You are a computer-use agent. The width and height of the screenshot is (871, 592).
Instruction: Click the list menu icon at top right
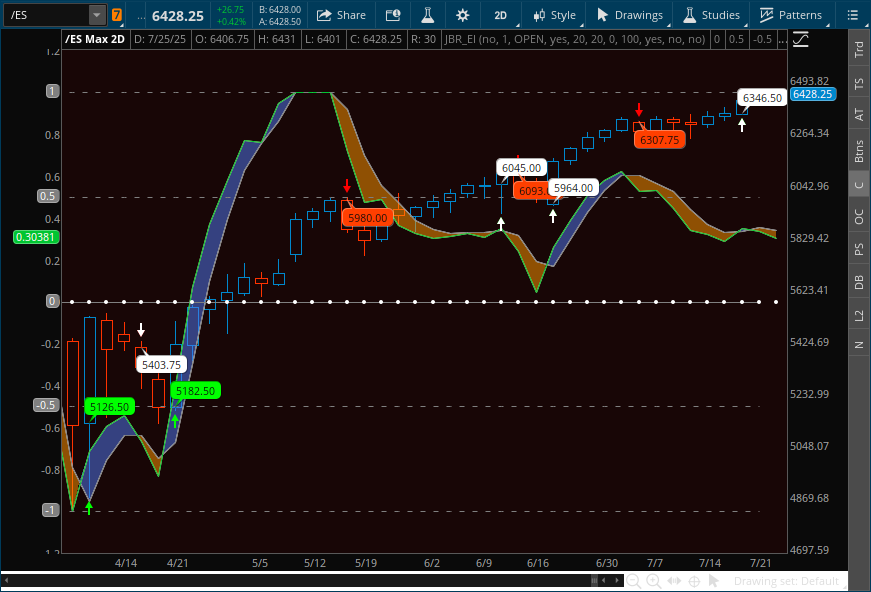point(853,15)
